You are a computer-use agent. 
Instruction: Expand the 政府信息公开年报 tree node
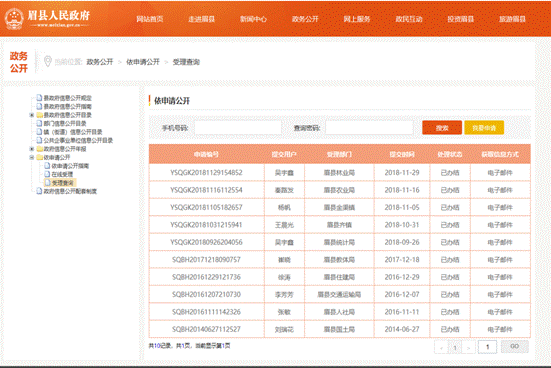click(32, 149)
